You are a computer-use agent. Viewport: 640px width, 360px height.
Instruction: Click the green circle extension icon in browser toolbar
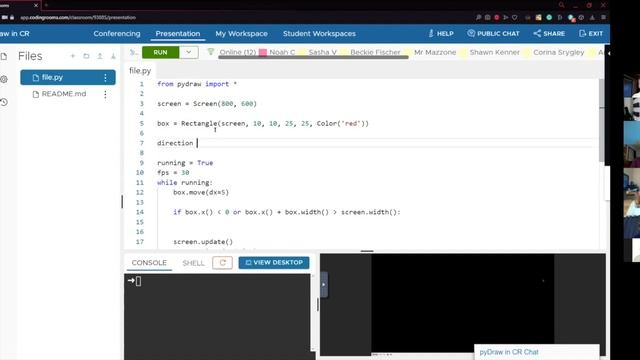point(549,18)
